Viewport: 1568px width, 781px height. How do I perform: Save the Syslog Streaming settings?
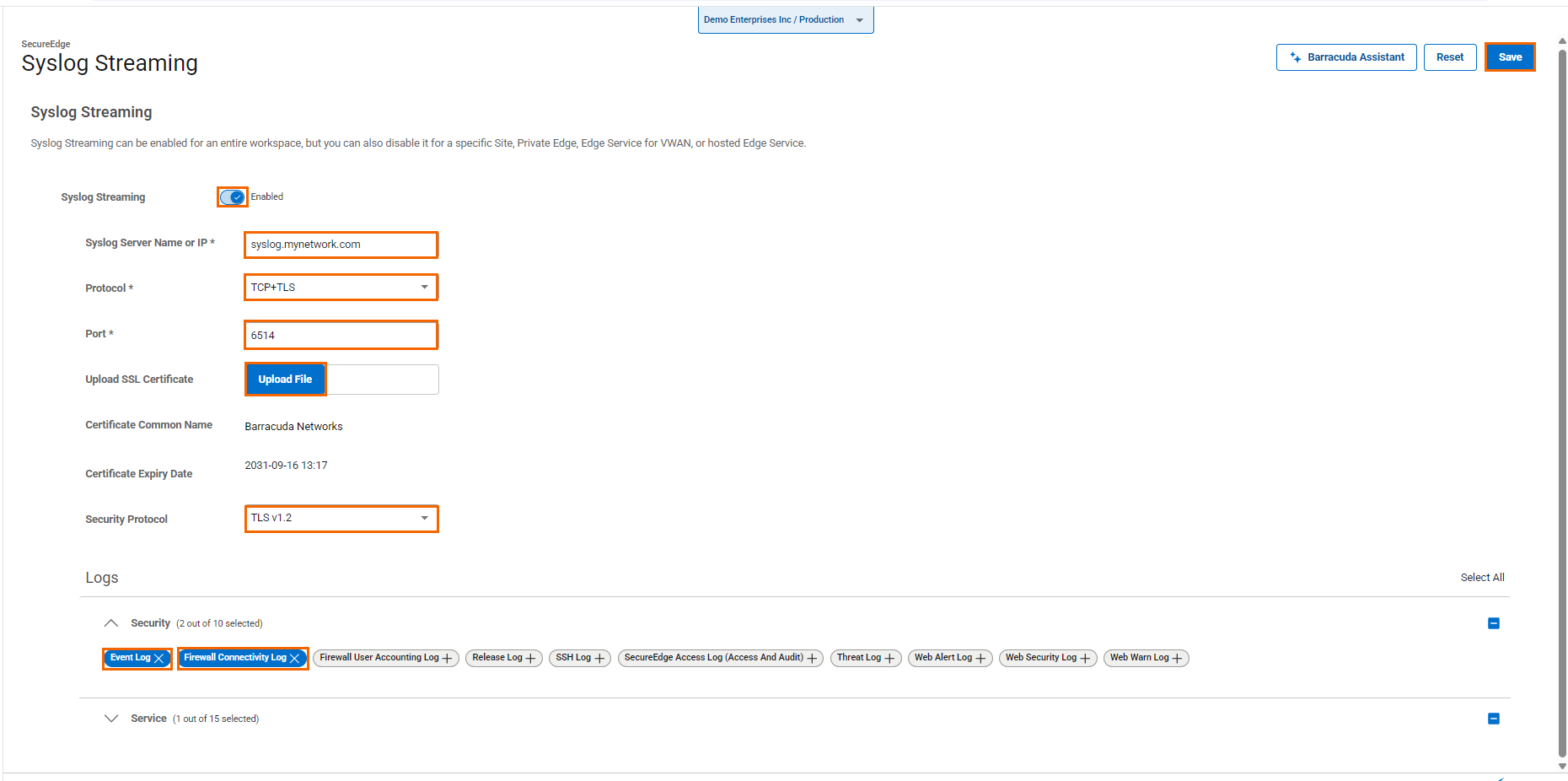1509,57
